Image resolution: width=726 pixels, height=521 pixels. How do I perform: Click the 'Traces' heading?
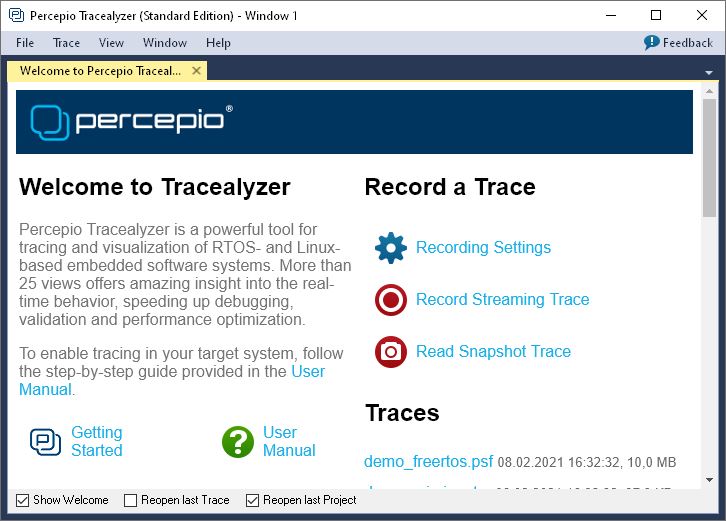coord(402,413)
